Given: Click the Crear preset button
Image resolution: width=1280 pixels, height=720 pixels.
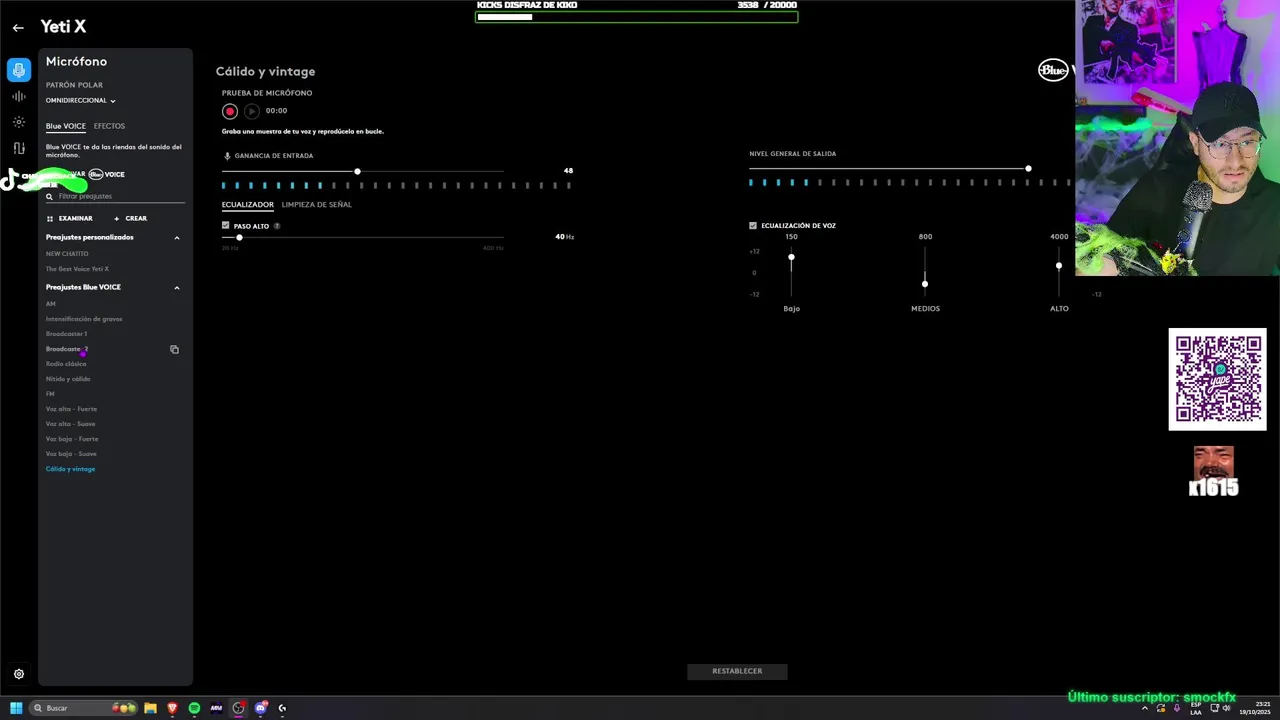Looking at the screenshot, I should pos(130,218).
